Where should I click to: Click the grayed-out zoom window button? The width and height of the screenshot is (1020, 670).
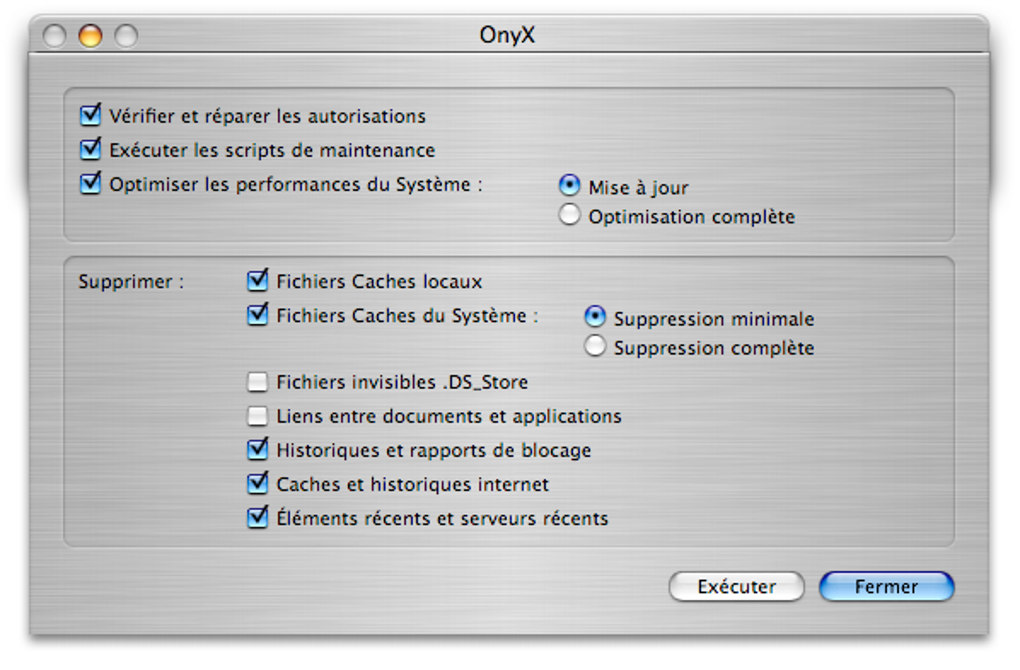tap(125, 36)
